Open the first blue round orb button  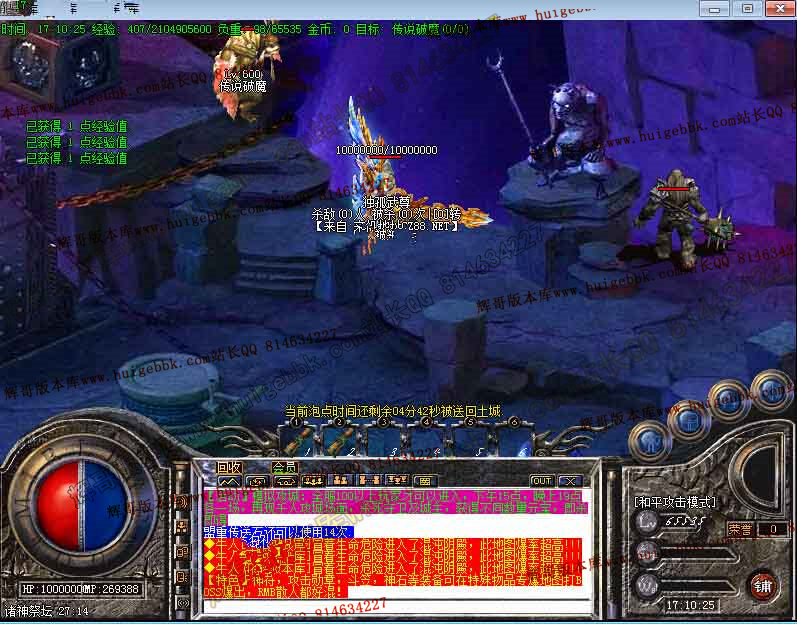tap(649, 438)
